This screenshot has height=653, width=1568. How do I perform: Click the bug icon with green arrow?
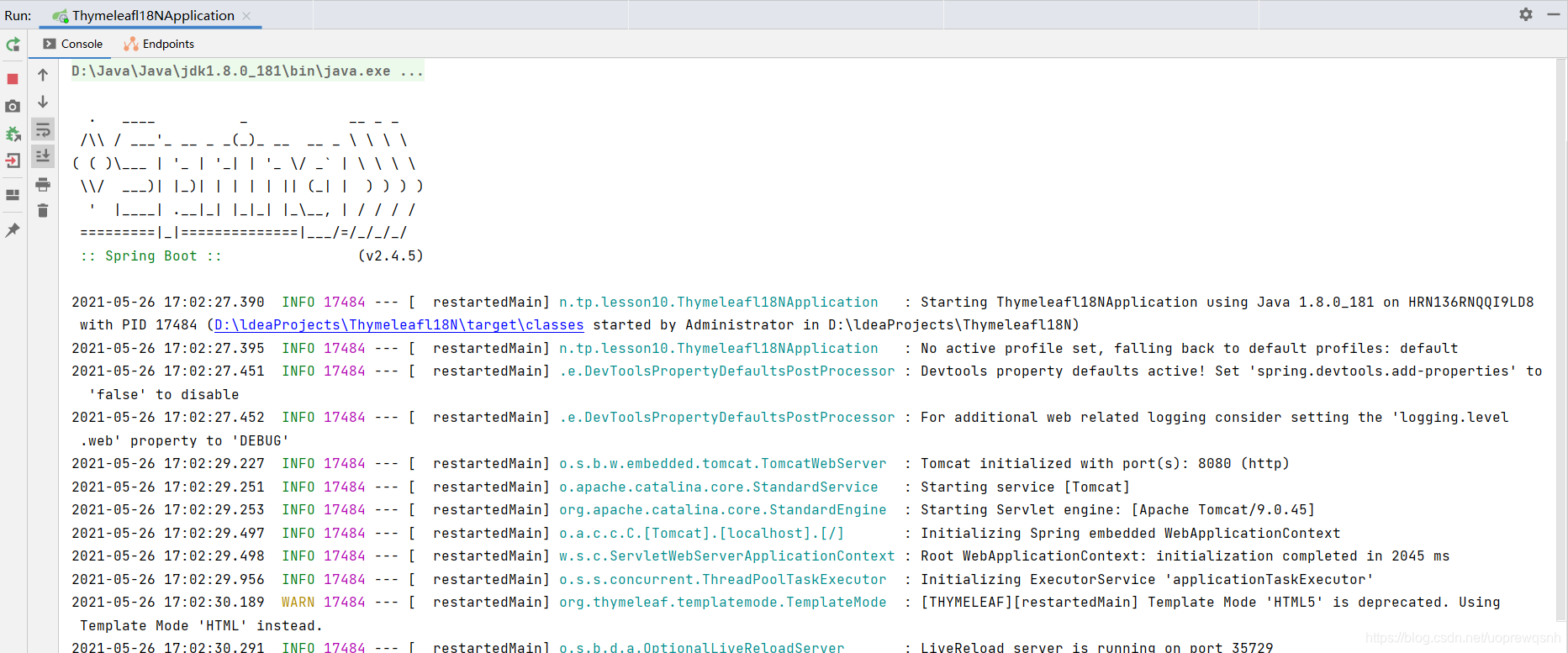(13, 134)
